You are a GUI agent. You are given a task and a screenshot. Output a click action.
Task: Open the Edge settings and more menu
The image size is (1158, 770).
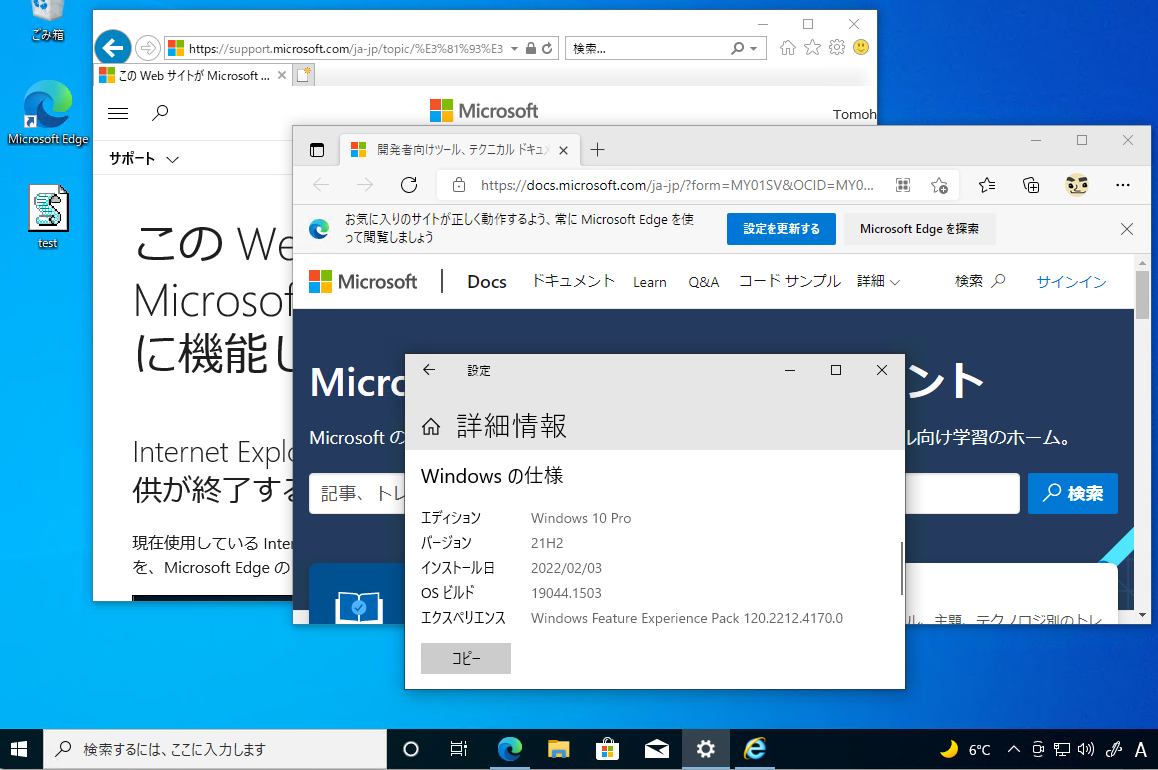point(1123,185)
